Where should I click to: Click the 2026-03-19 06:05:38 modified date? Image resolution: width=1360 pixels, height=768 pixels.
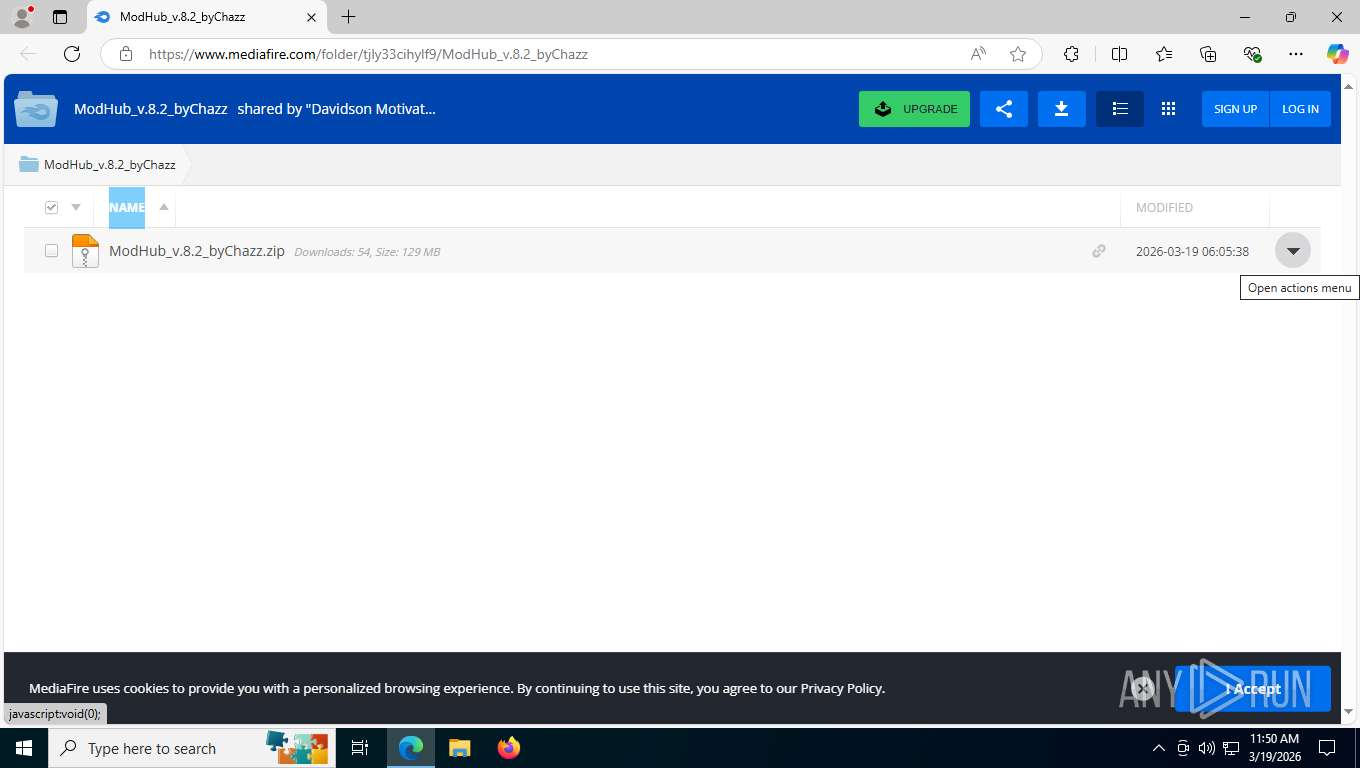pyautogui.click(x=1192, y=252)
